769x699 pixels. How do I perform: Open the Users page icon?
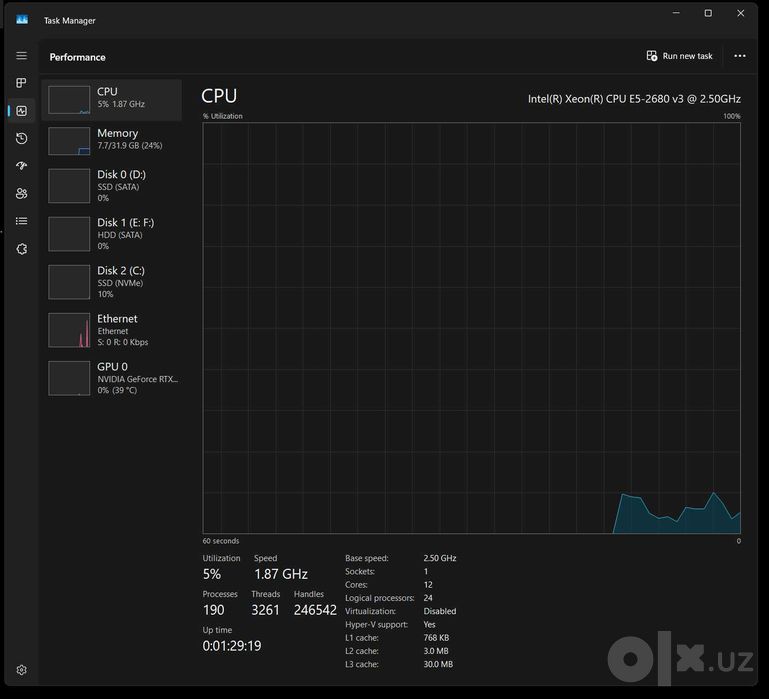tap(22, 193)
